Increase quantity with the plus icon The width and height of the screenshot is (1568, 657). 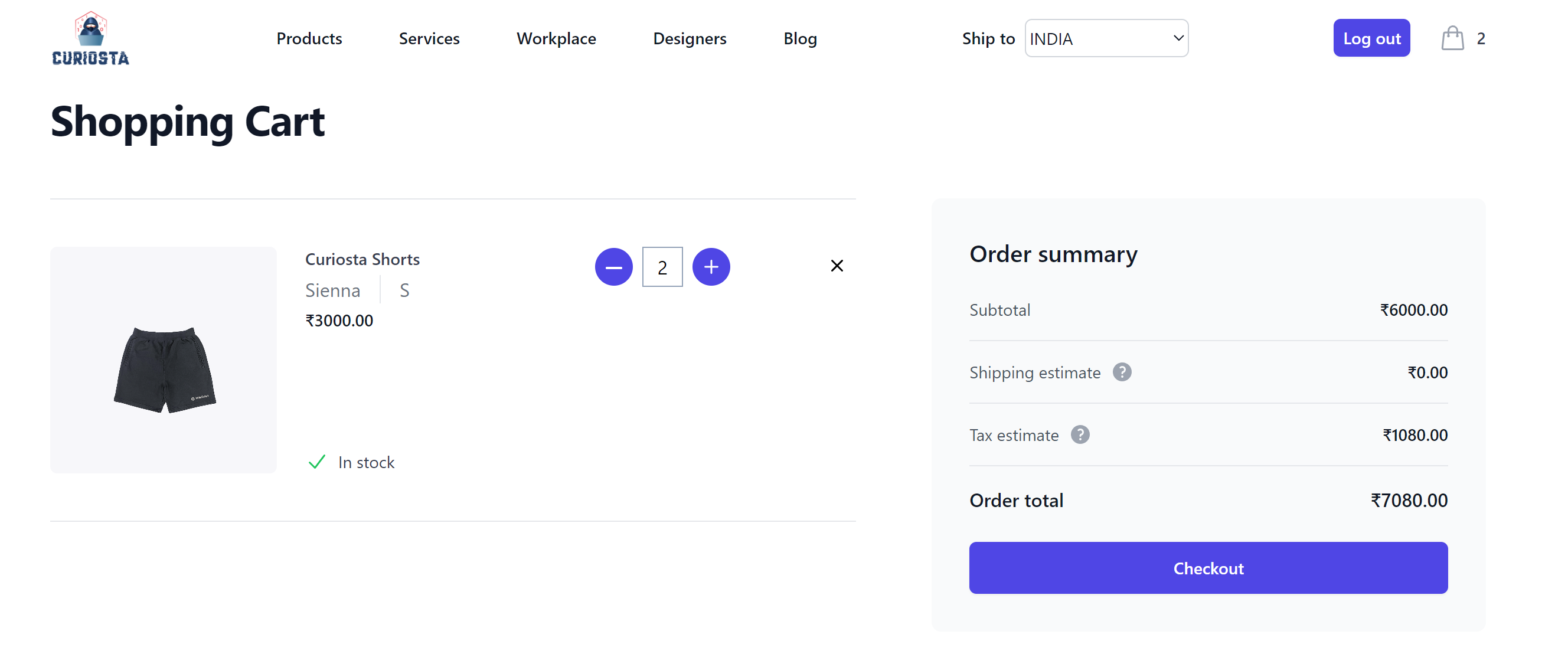pyautogui.click(x=711, y=266)
